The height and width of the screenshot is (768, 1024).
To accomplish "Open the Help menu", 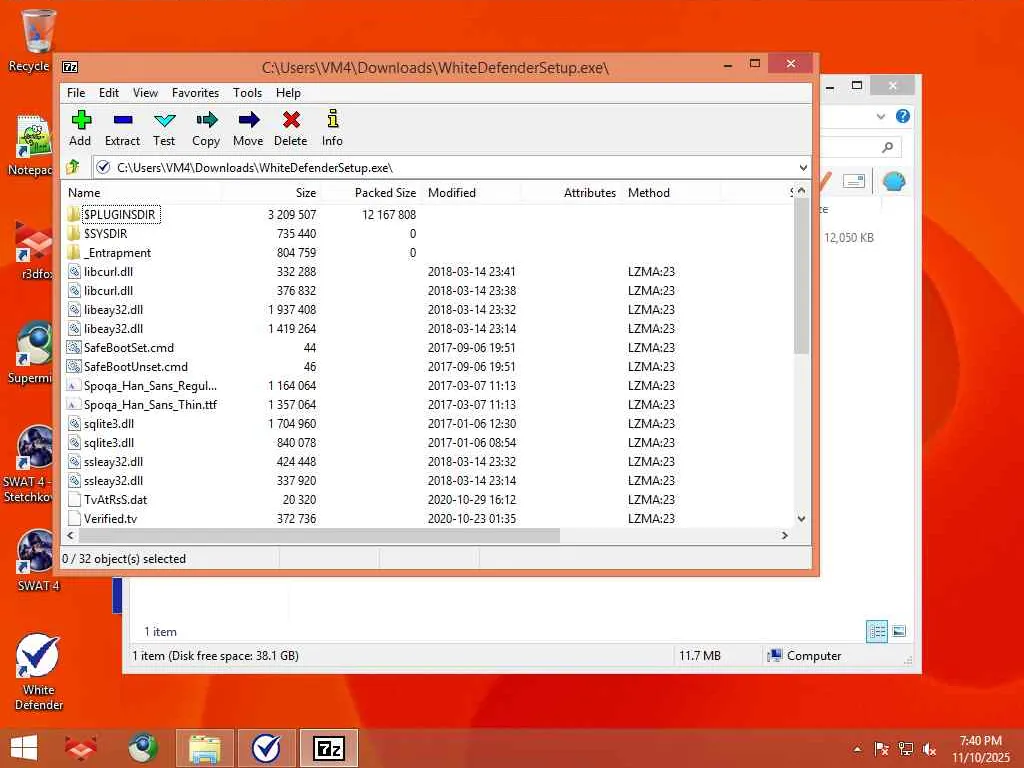I will 288,93.
